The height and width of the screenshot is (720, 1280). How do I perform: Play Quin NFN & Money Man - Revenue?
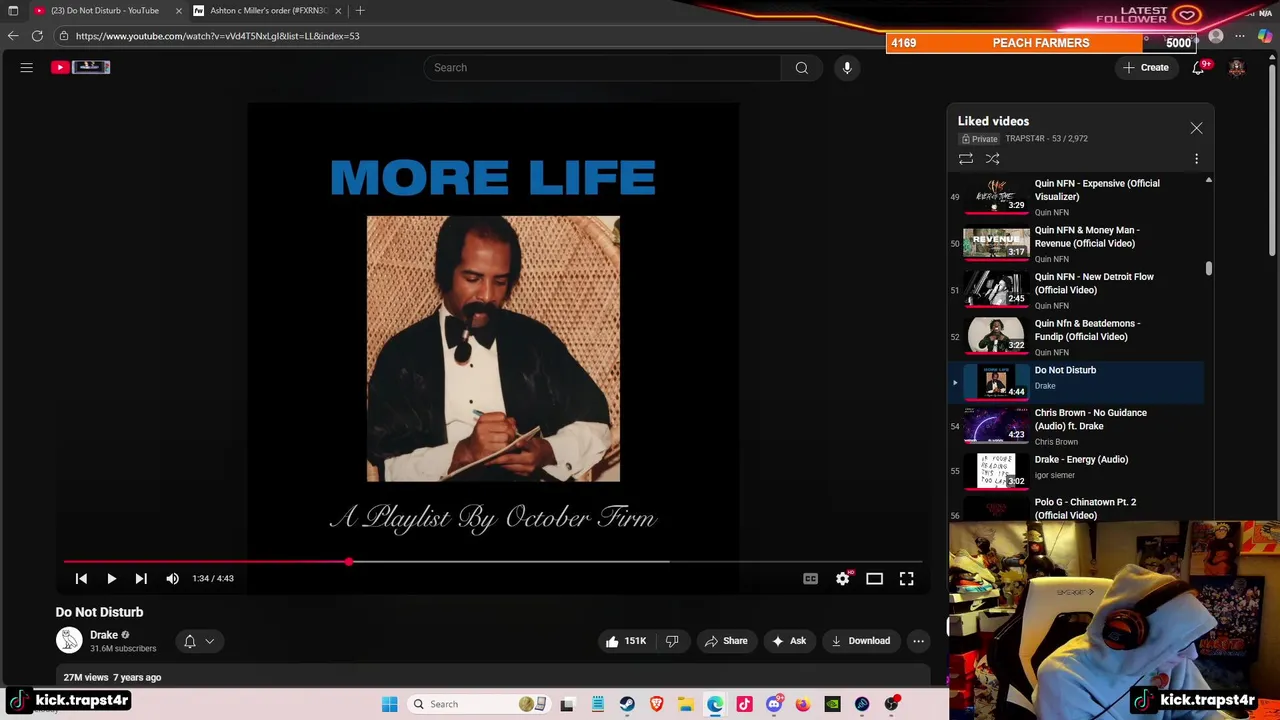point(1078,244)
